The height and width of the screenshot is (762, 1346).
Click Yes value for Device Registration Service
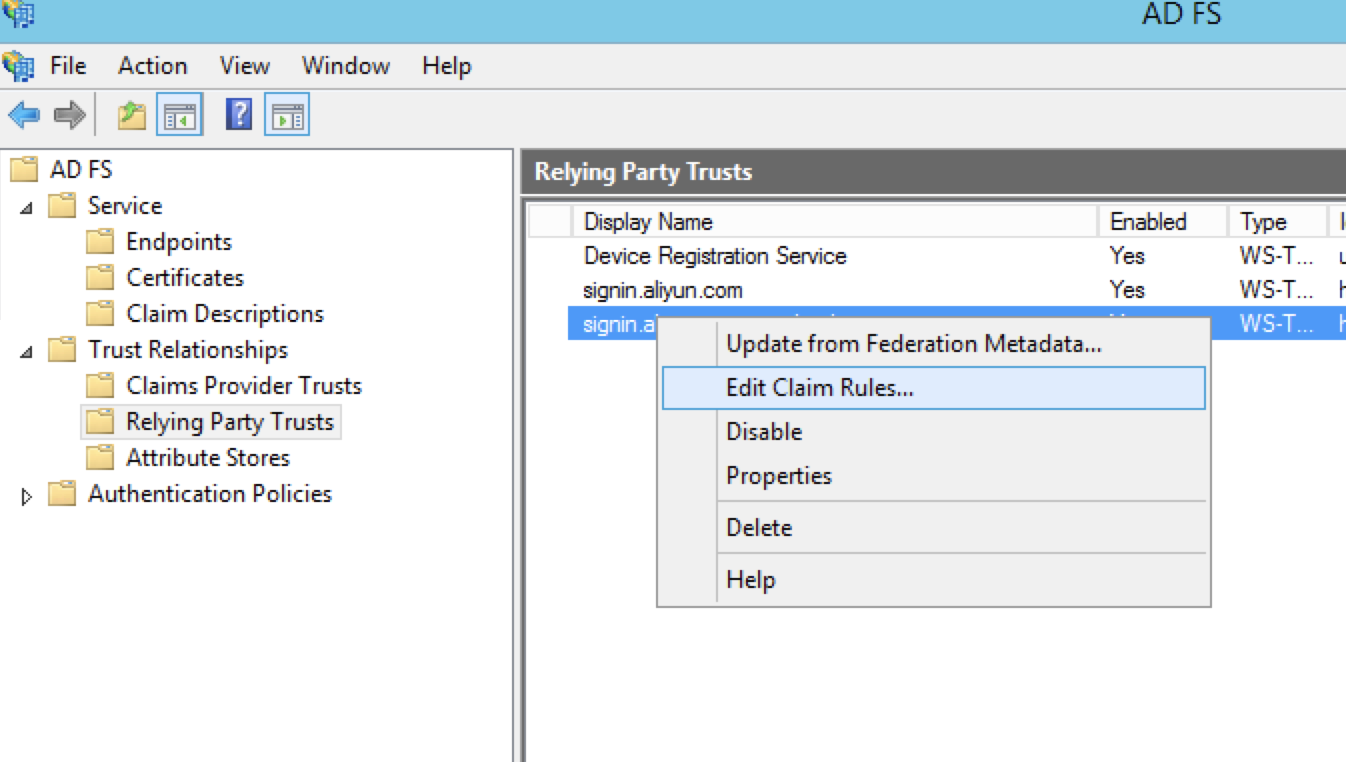coord(1127,256)
